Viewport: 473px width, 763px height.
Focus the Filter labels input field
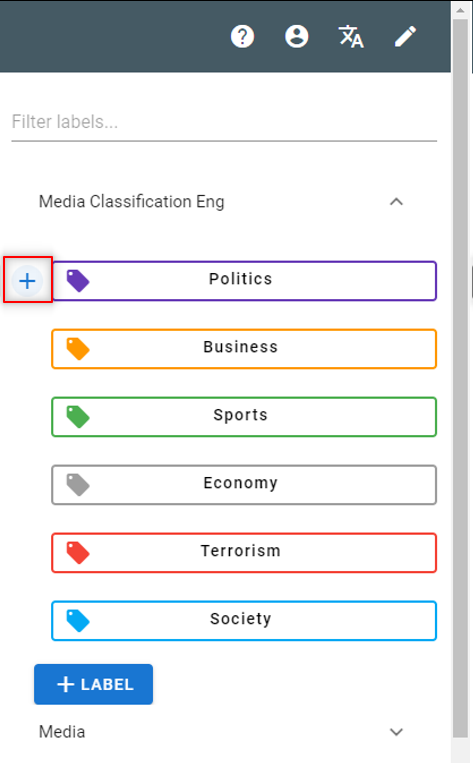point(224,123)
